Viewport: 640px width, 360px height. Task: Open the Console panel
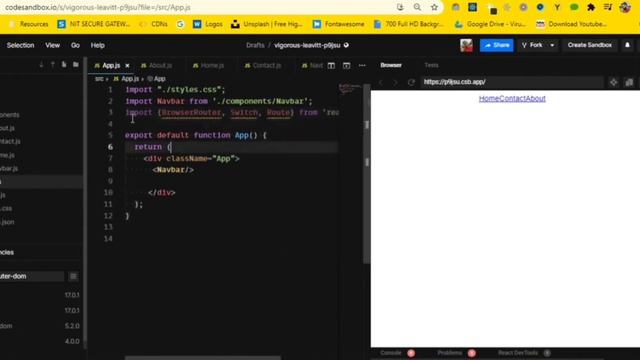point(391,353)
